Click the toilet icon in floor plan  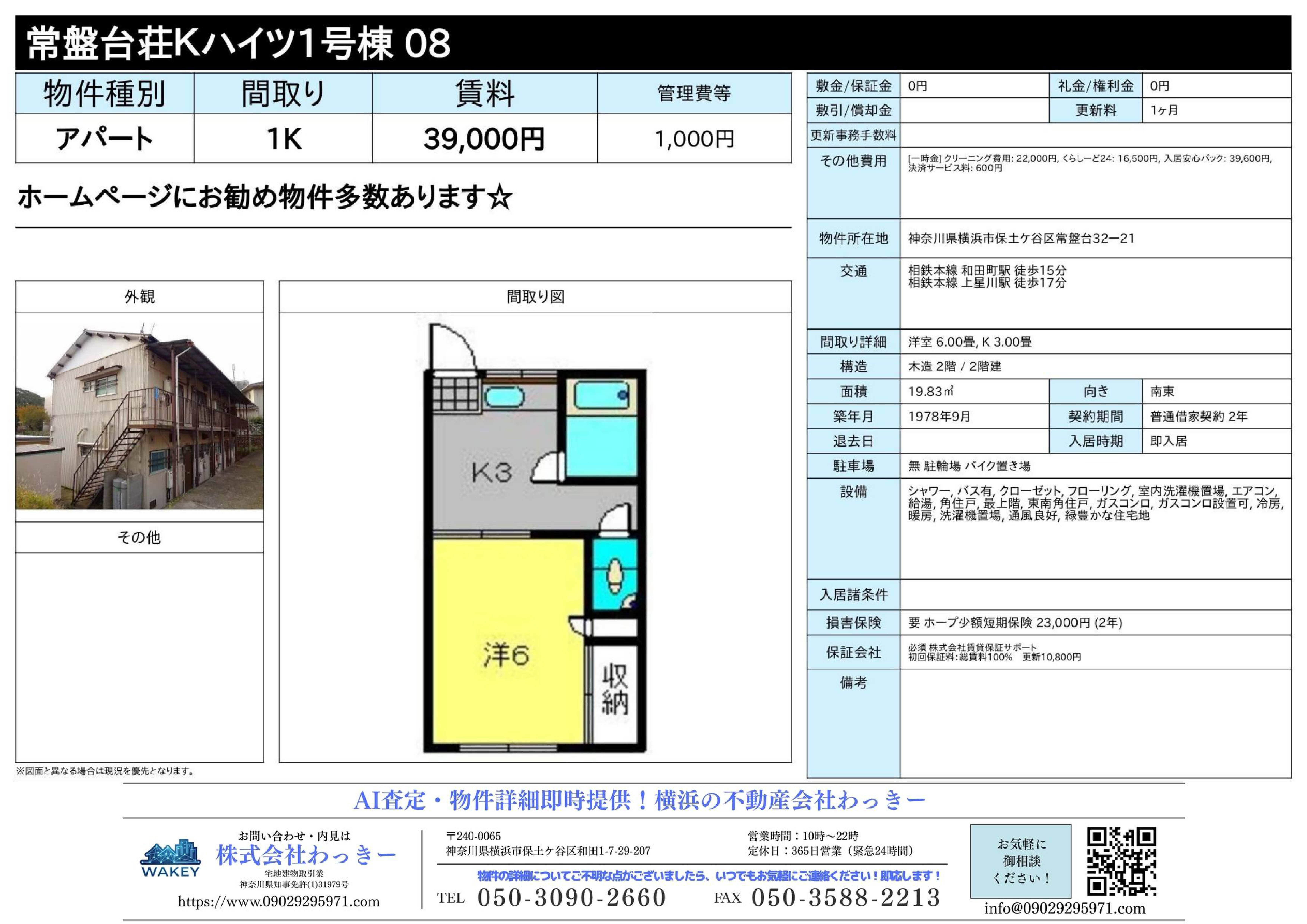coord(615,576)
